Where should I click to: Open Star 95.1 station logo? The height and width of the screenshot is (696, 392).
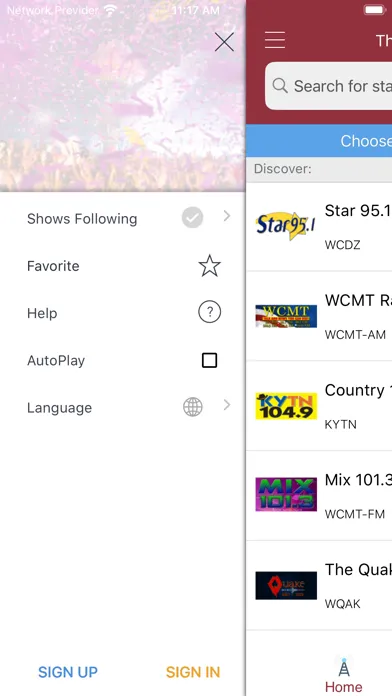[286, 226]
